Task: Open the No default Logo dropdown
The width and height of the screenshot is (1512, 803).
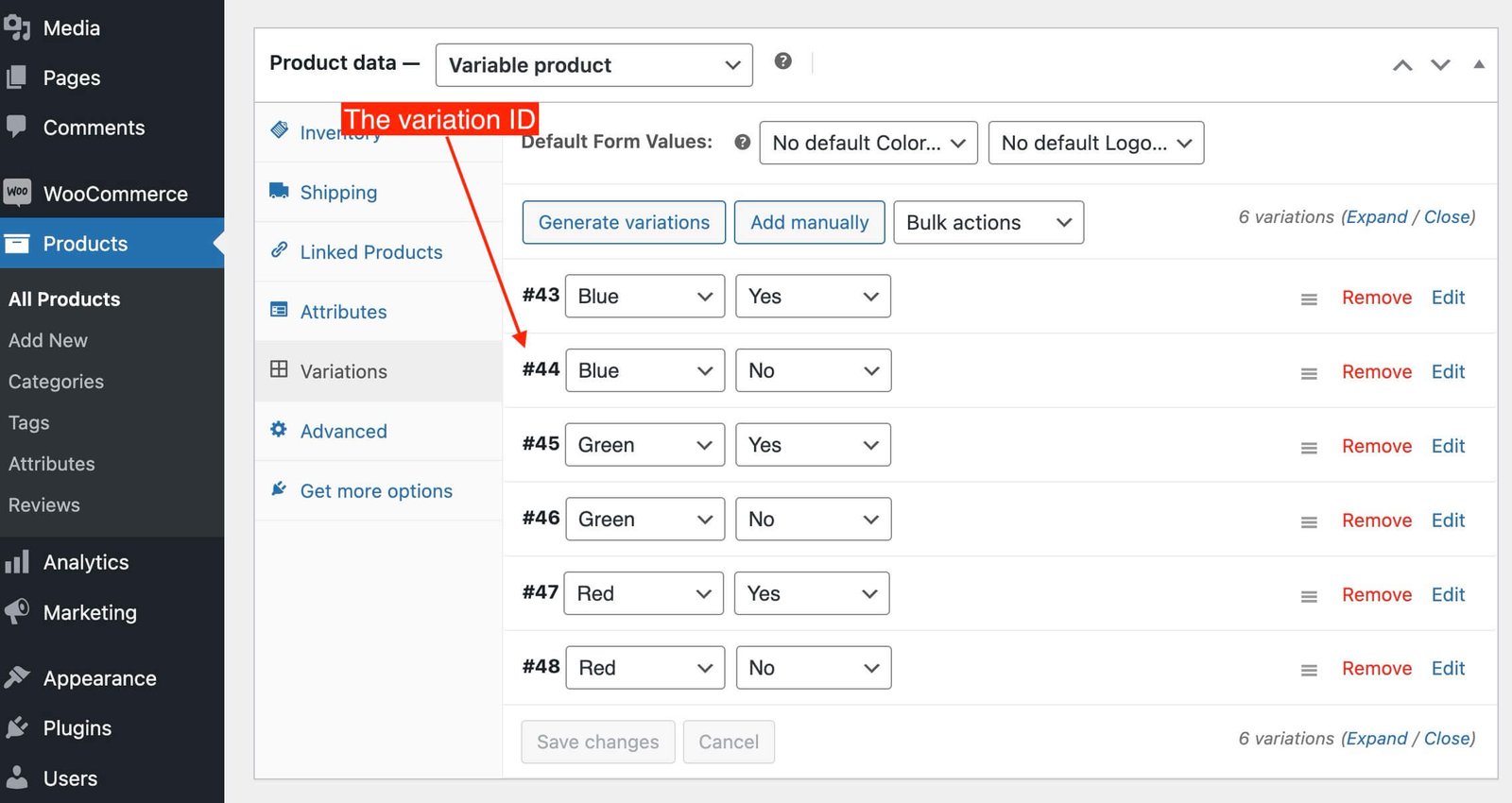Action: point(1096,143)
